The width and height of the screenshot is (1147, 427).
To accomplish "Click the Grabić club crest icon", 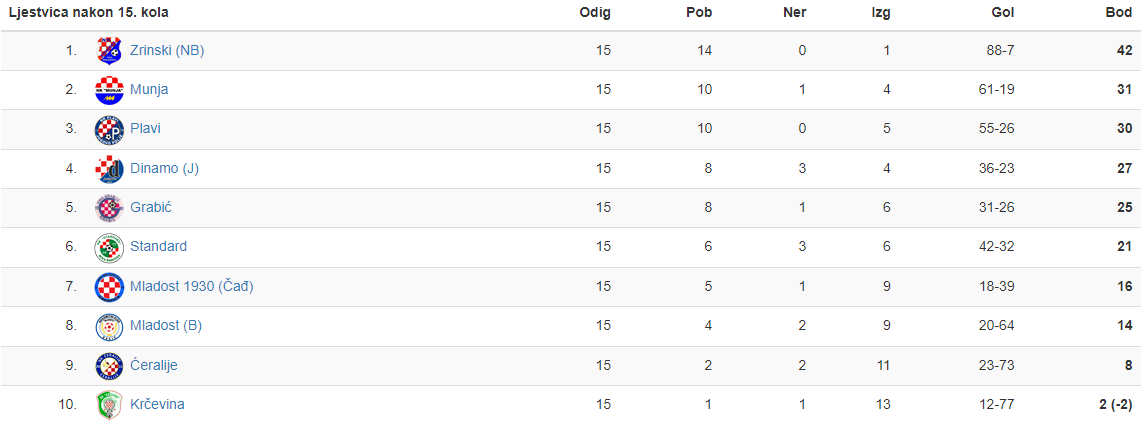I will tap(109, 208).
